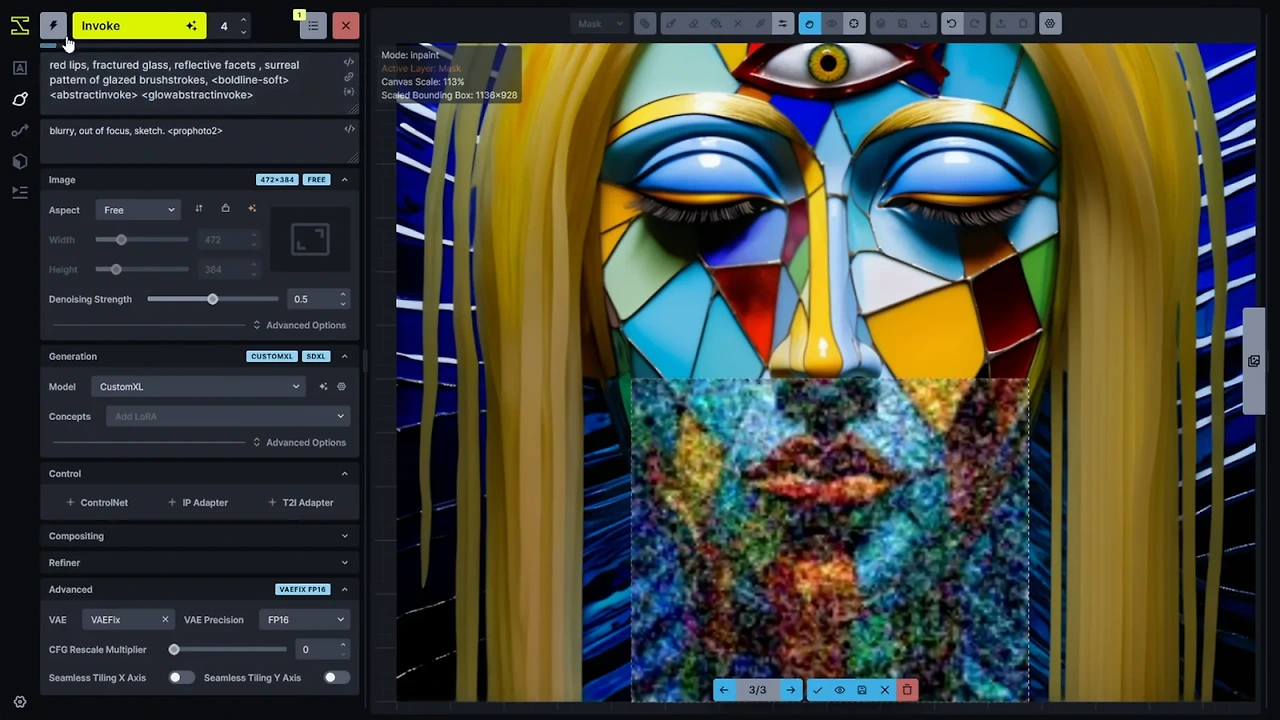1280x720 pixels.
Task: Open the canvas settings gear icon
Action: 1049,24
